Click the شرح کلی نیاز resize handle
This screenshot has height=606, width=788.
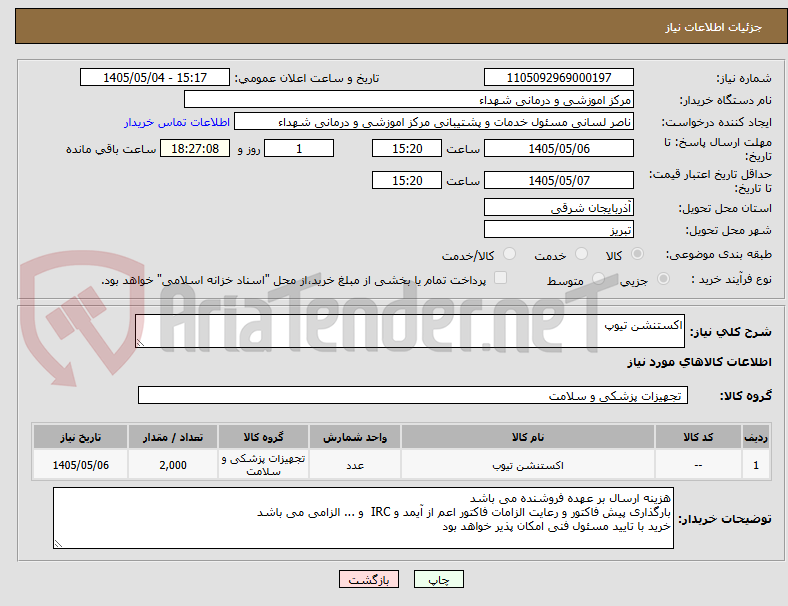pos(140,343)
